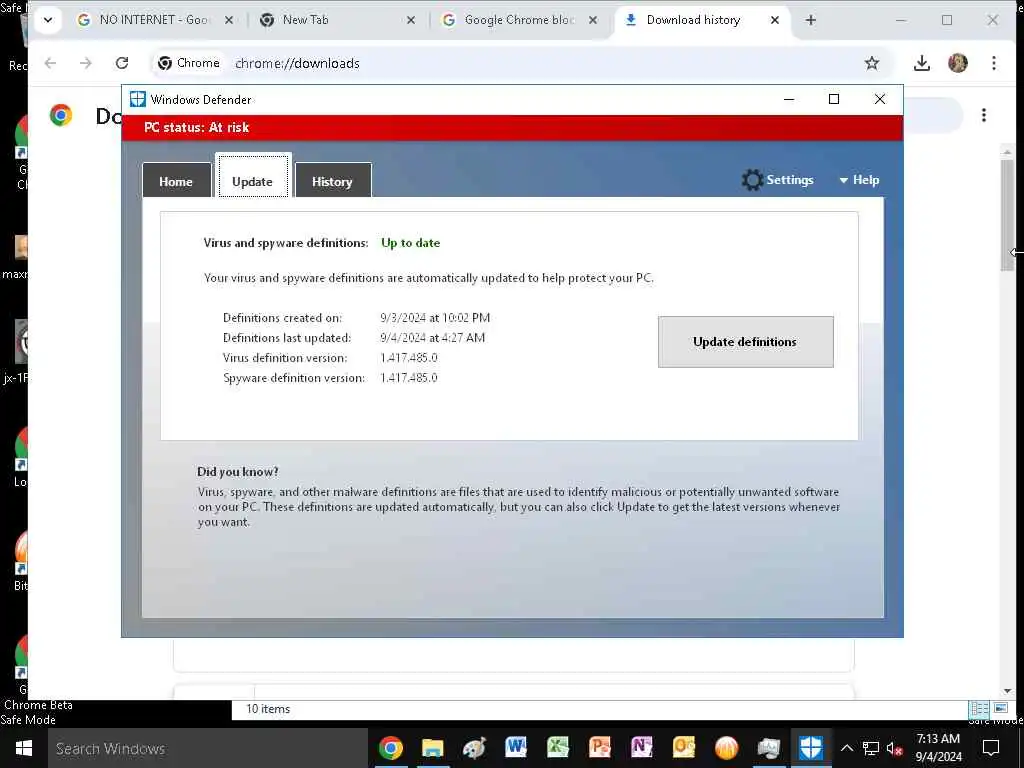Click scrollbar down arrow on downloads page

1006,690
